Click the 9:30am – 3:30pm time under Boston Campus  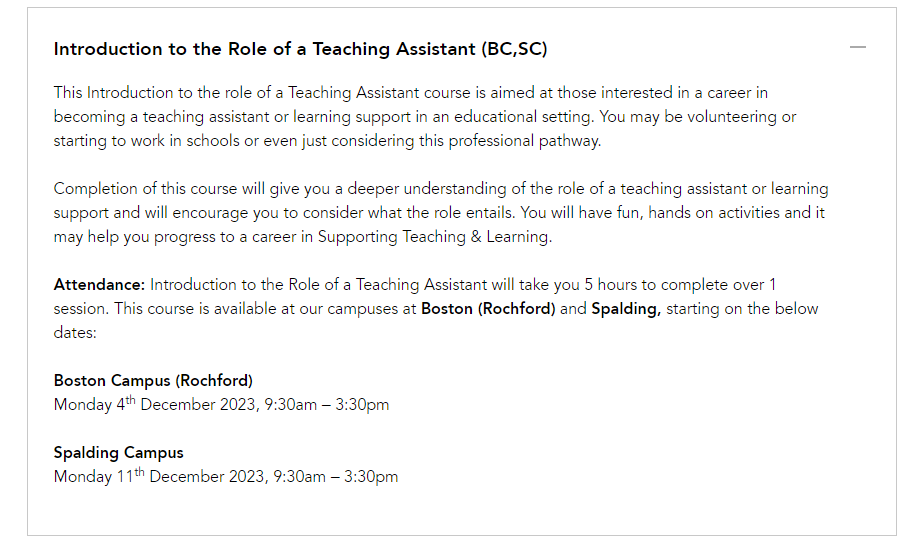click(326, 405)
